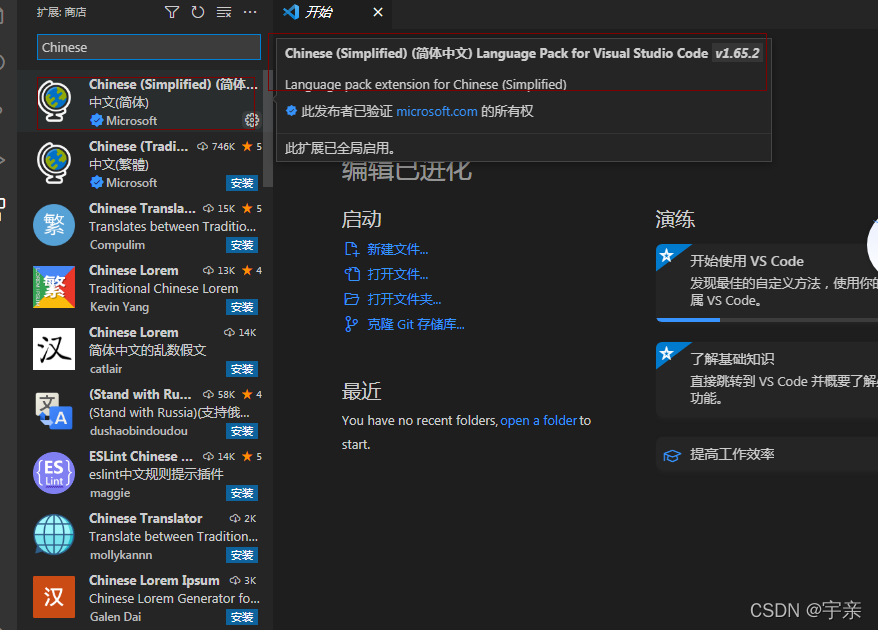Click the open folder icon
878x630 pixels.
pyautogui.click(x=352, y=299)
